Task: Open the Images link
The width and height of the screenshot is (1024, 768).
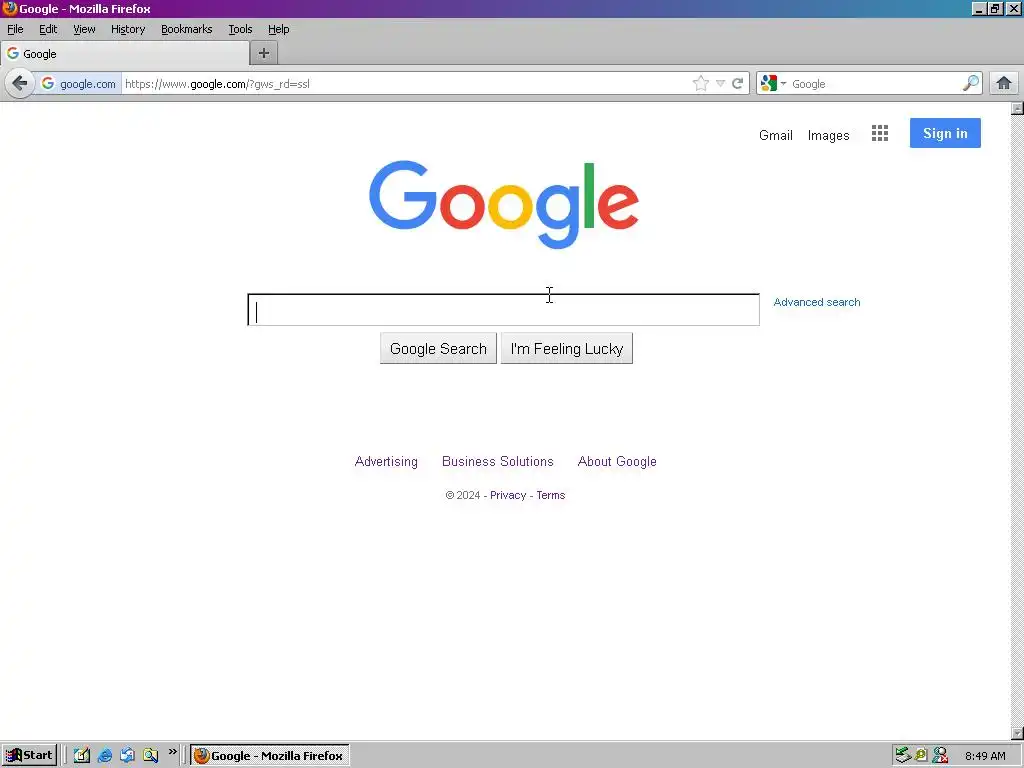Action: point(829,135)
